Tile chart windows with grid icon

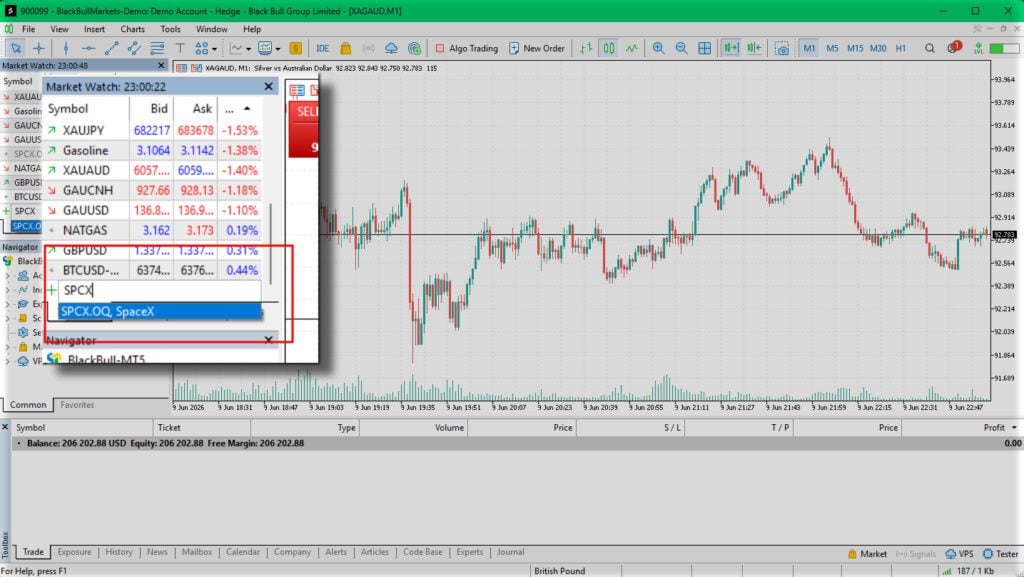[704, 48]
